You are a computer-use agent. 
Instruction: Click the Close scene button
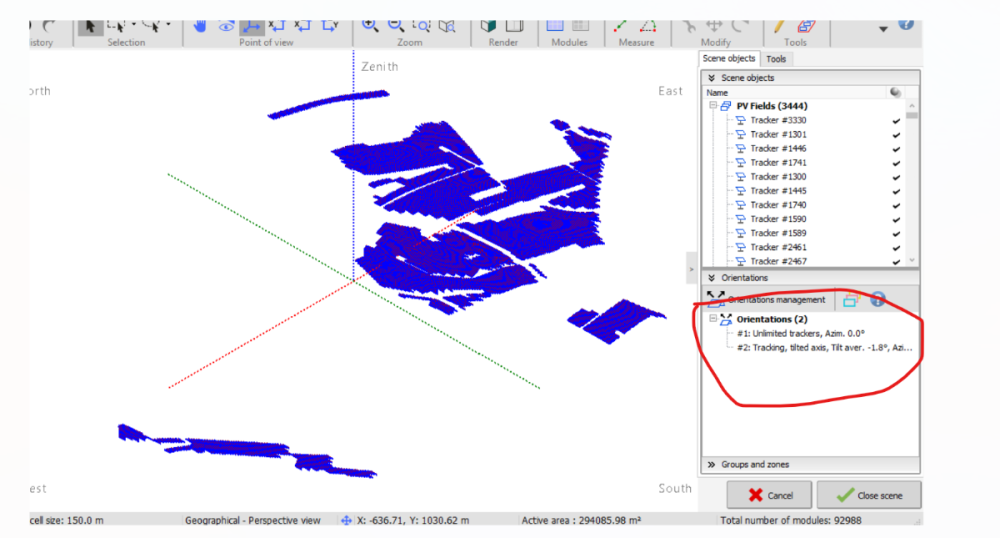click(868, 495)
